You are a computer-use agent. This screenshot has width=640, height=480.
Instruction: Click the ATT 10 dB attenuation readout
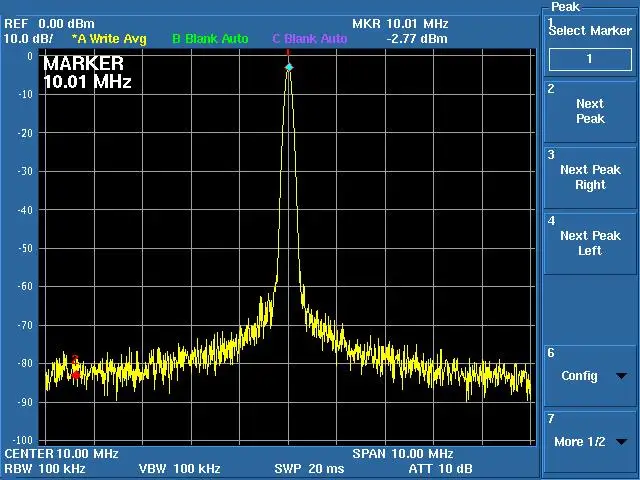pos(440,468)
